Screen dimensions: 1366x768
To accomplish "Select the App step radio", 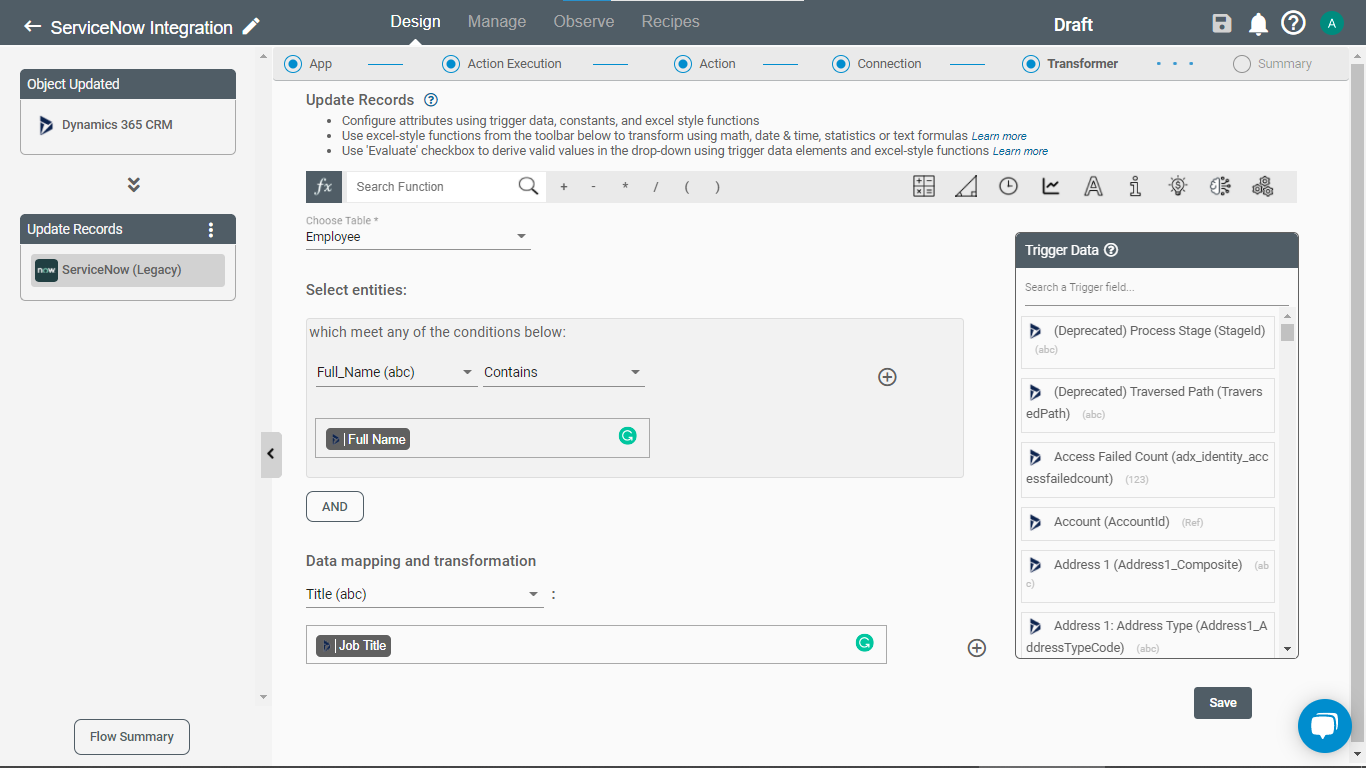I will click(x=293, y=64).
